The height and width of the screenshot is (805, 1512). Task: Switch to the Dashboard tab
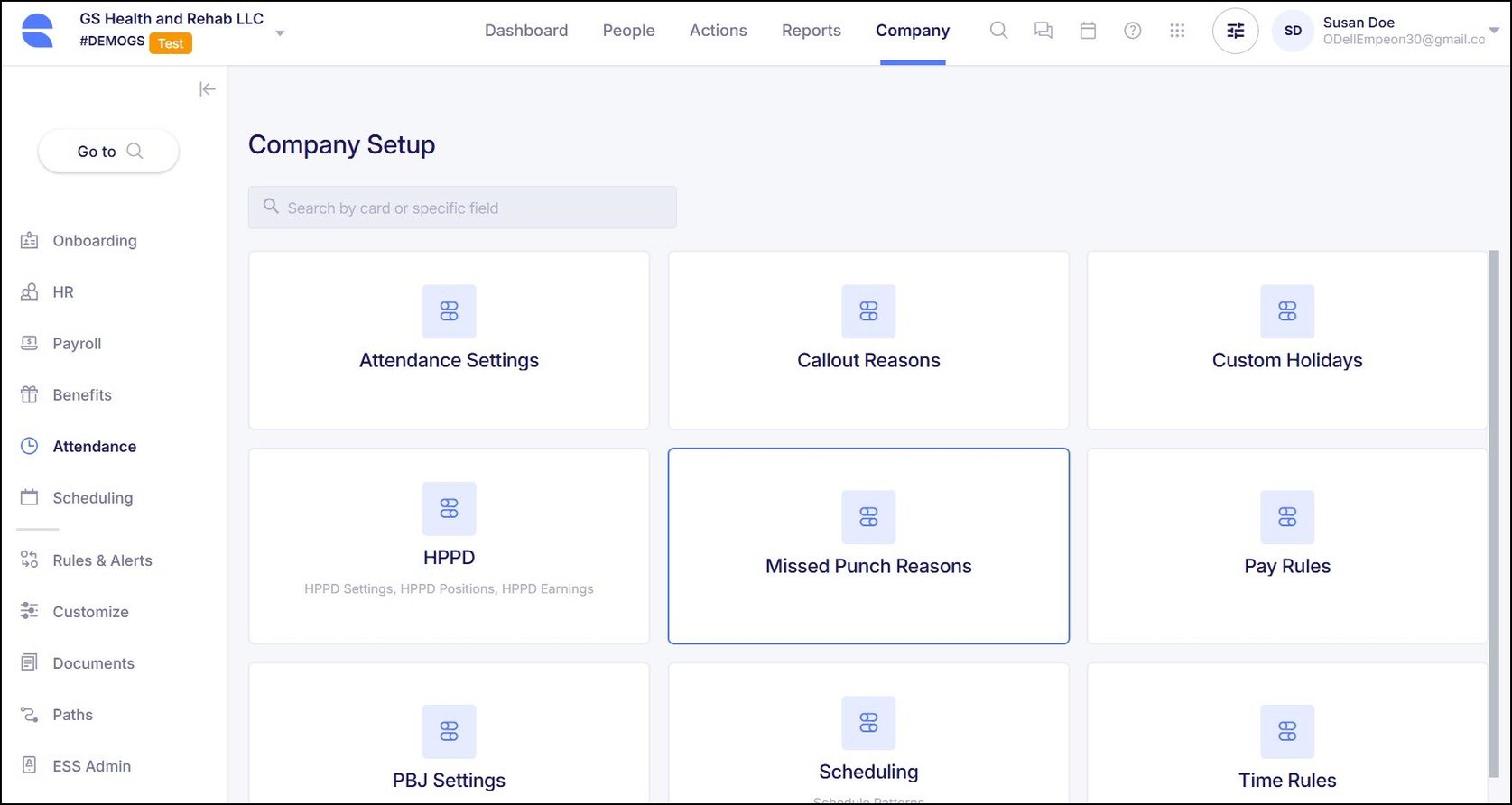coord(526,31)
